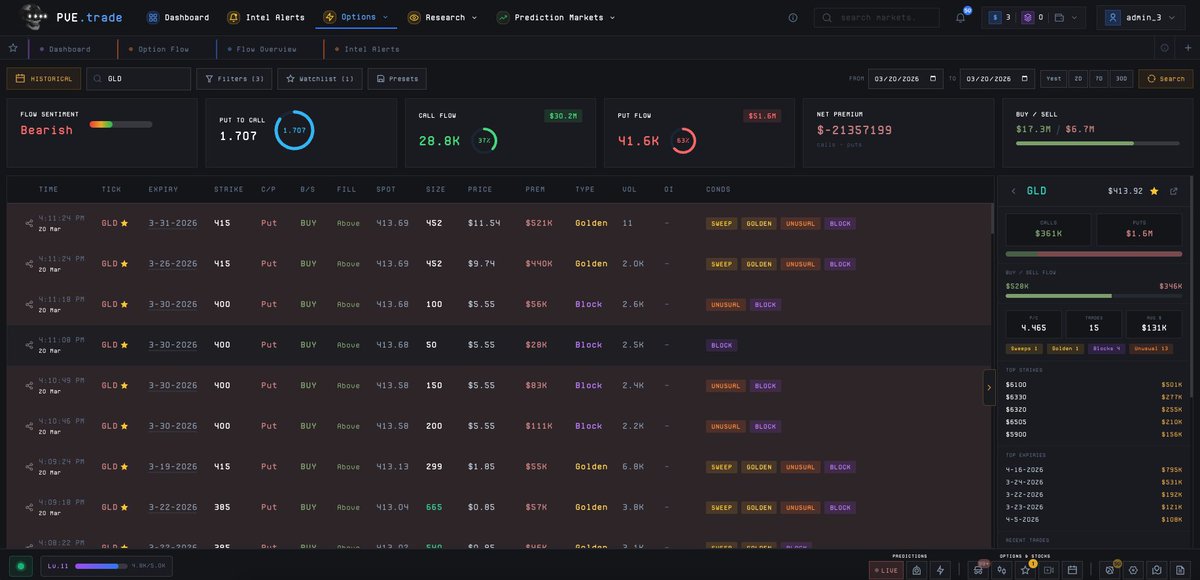Click the green status circle at bottom left
Screen dimensions: 1200x580
tap(20, 566)
